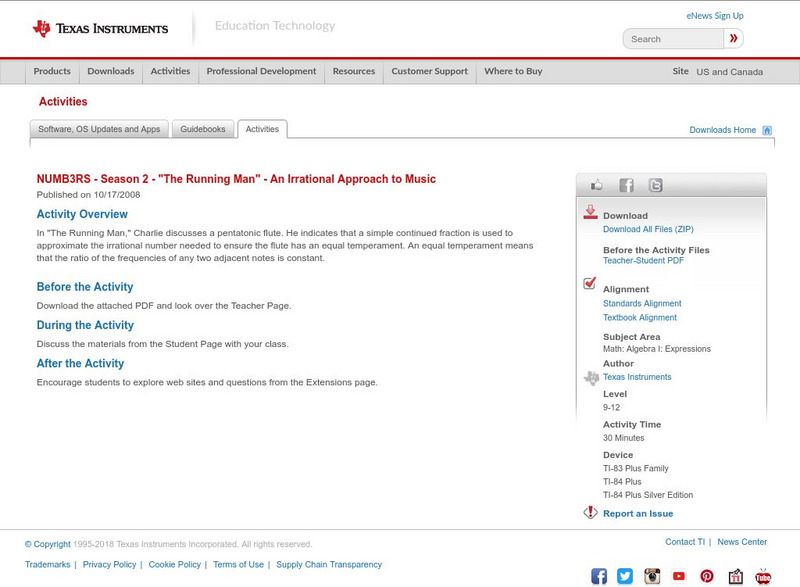
Task: Open the Supply Chain Transparency link
Action: click(x=329, y=565)
